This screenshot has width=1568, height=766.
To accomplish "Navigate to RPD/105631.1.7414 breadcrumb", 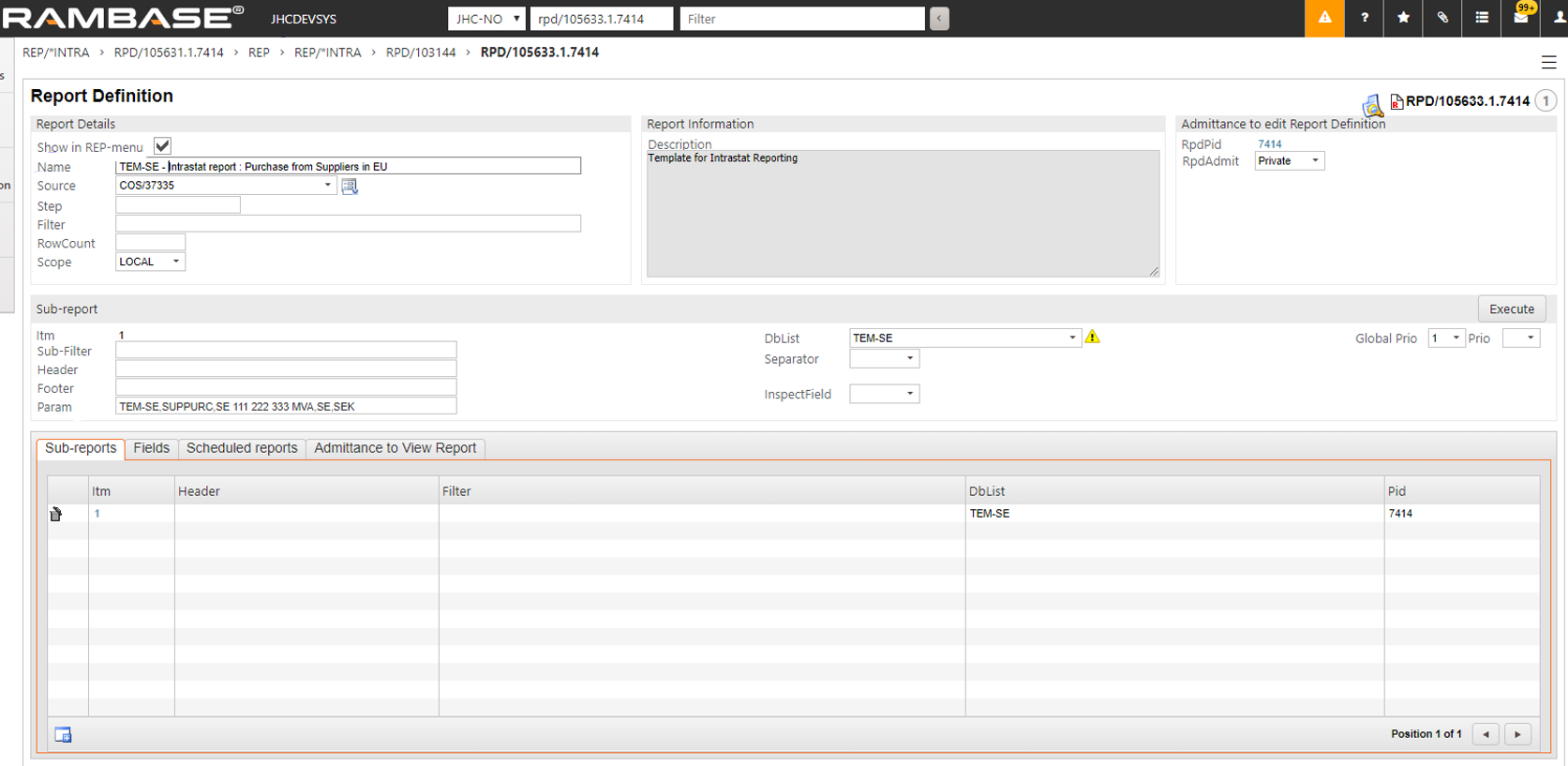I will pyautogui.click(x=169, y=53).
